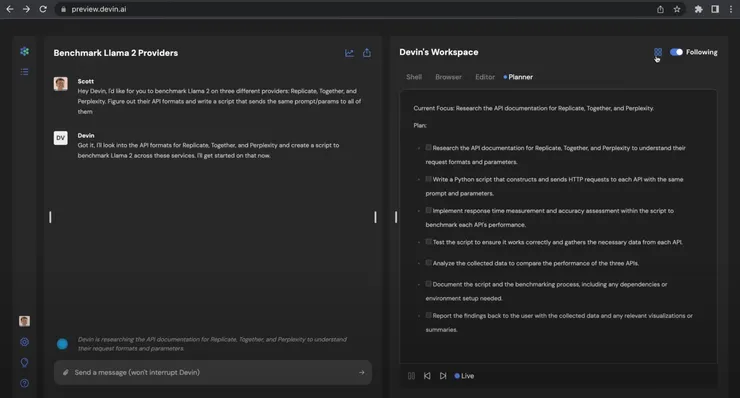Skip to the previous workspace step
740x398 pixels.
(x=427, y=376)
